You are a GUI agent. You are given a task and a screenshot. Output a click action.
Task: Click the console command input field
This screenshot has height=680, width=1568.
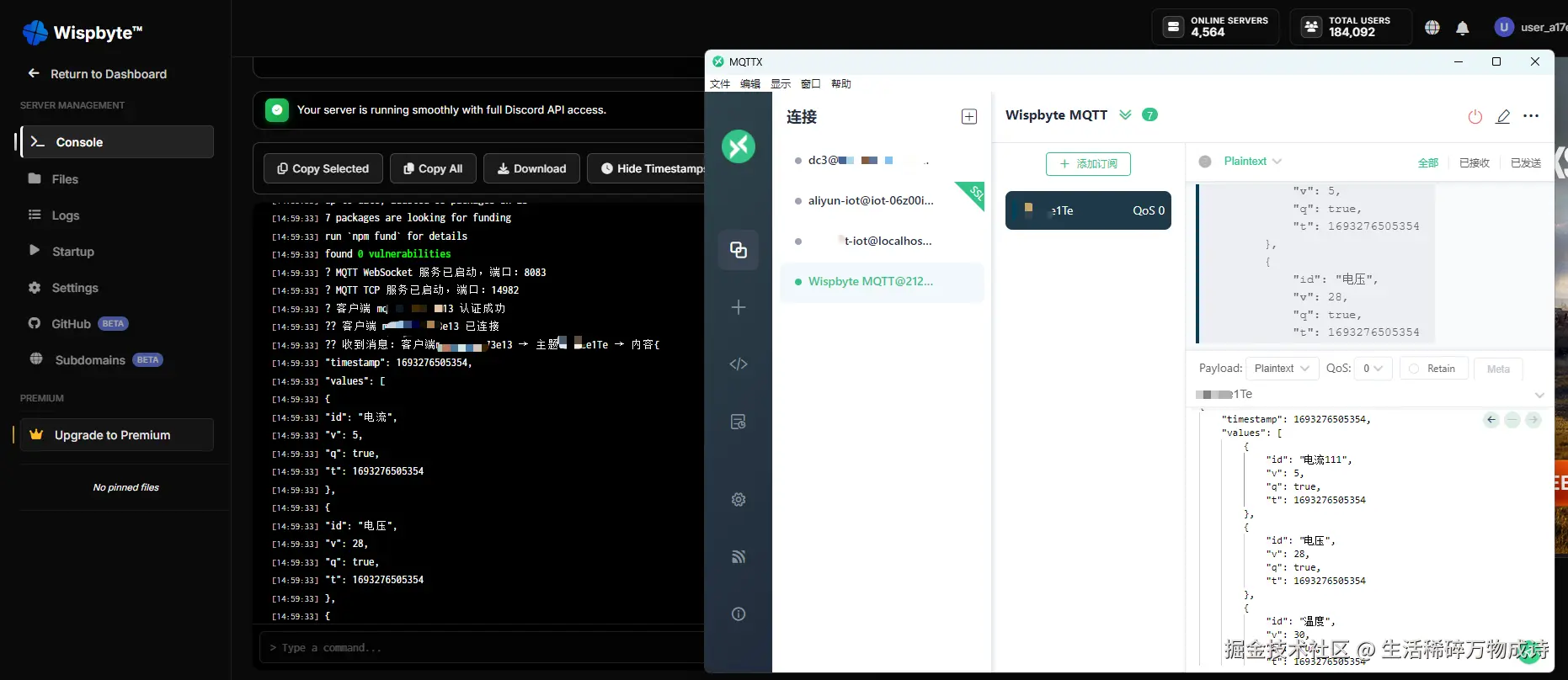[x=480, y=648]
